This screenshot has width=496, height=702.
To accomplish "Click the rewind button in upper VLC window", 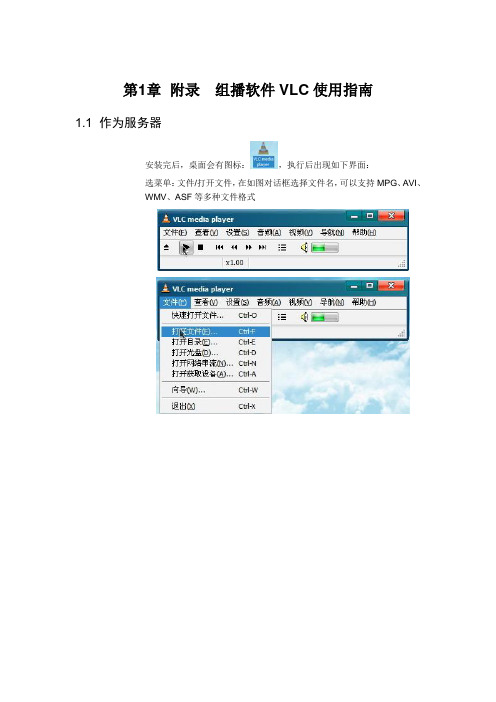I will [x=234, y=247].
